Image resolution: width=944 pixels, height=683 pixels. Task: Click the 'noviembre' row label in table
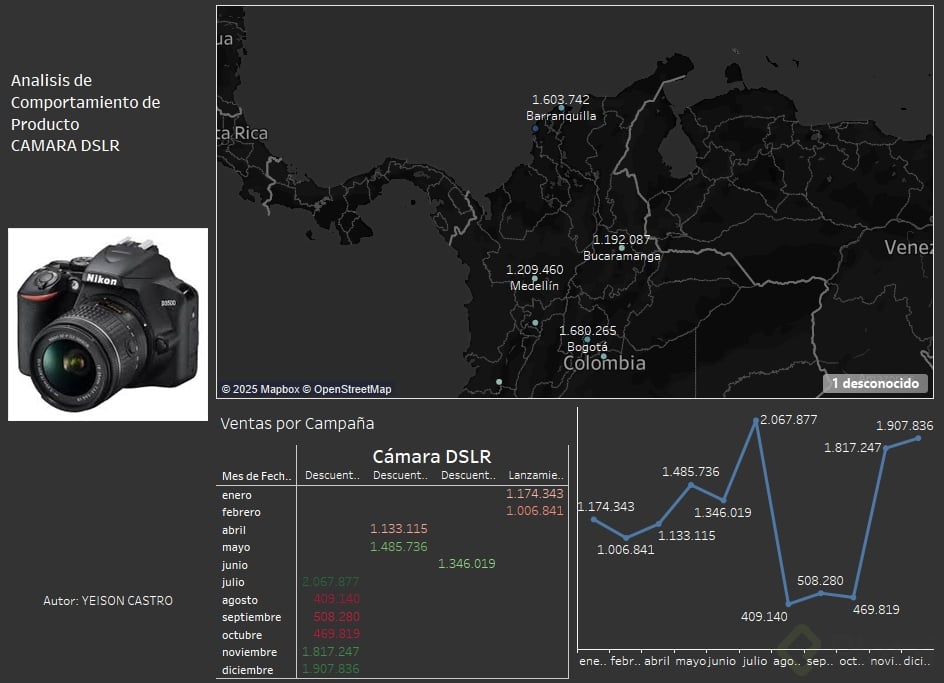pos(248,652)
